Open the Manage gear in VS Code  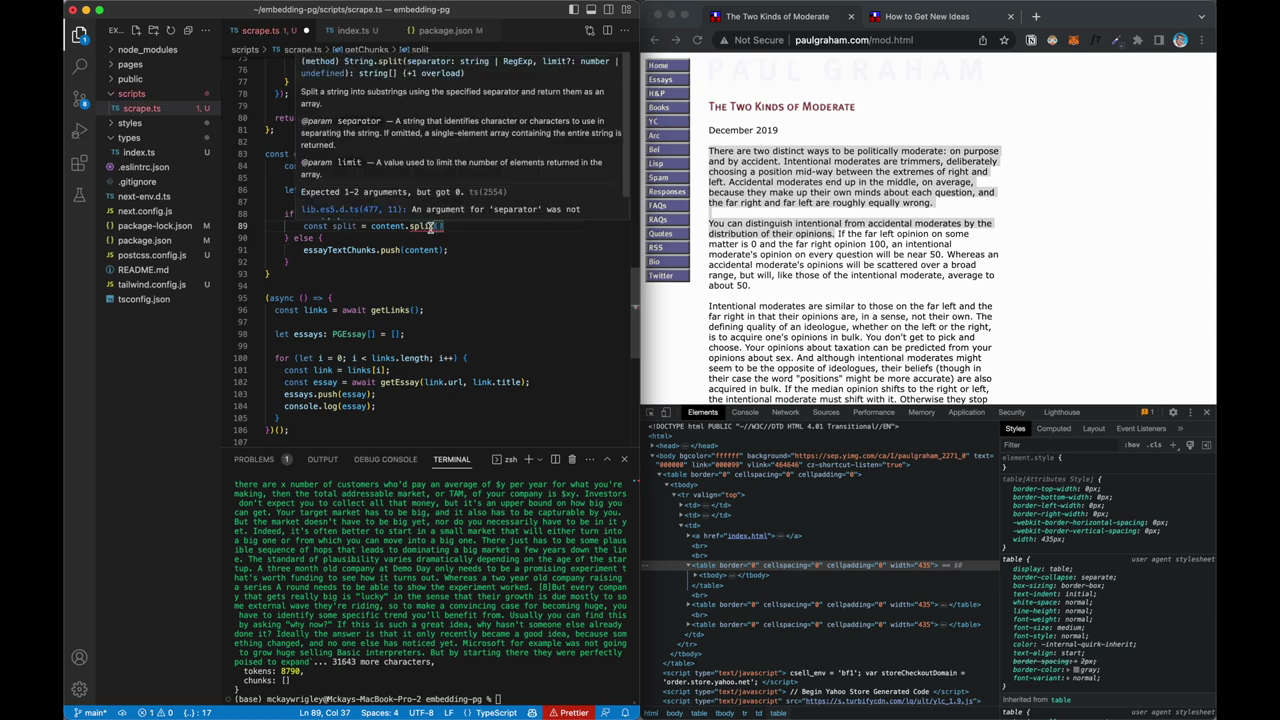[79, 689]
